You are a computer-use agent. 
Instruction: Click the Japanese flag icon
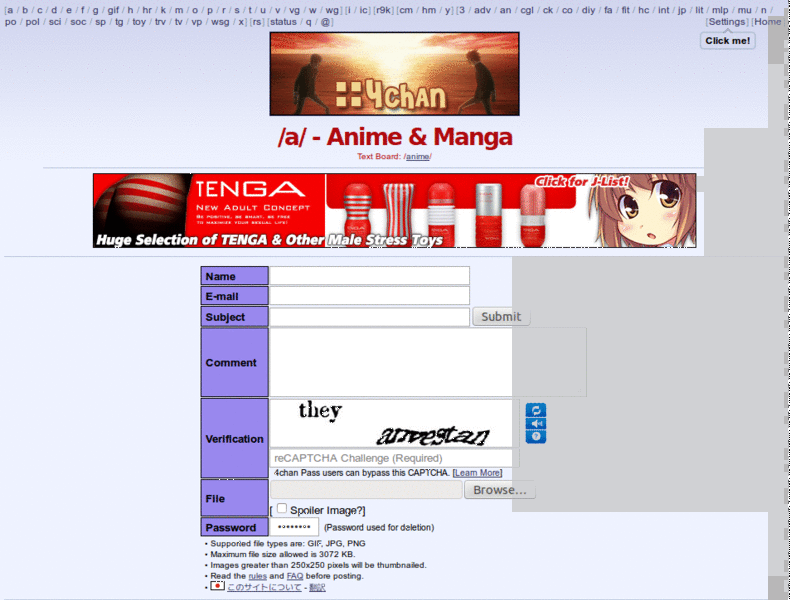click(217, 586)
